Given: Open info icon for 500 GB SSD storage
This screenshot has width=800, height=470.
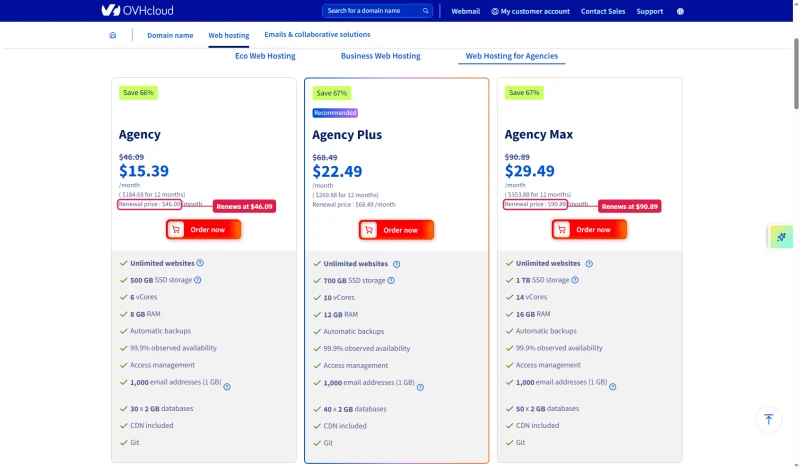Looking at the screenshot, I should [197, 280].
